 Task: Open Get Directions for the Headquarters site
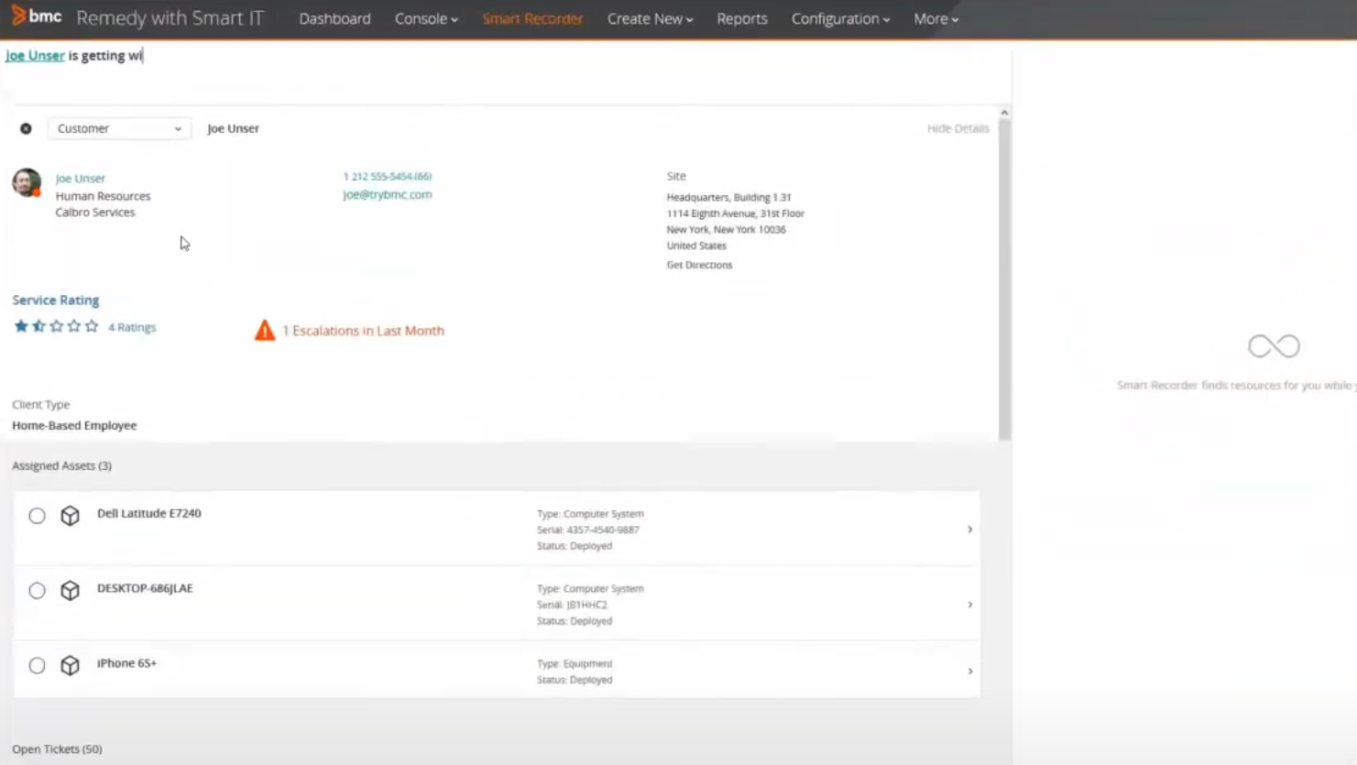click(698, 264)
